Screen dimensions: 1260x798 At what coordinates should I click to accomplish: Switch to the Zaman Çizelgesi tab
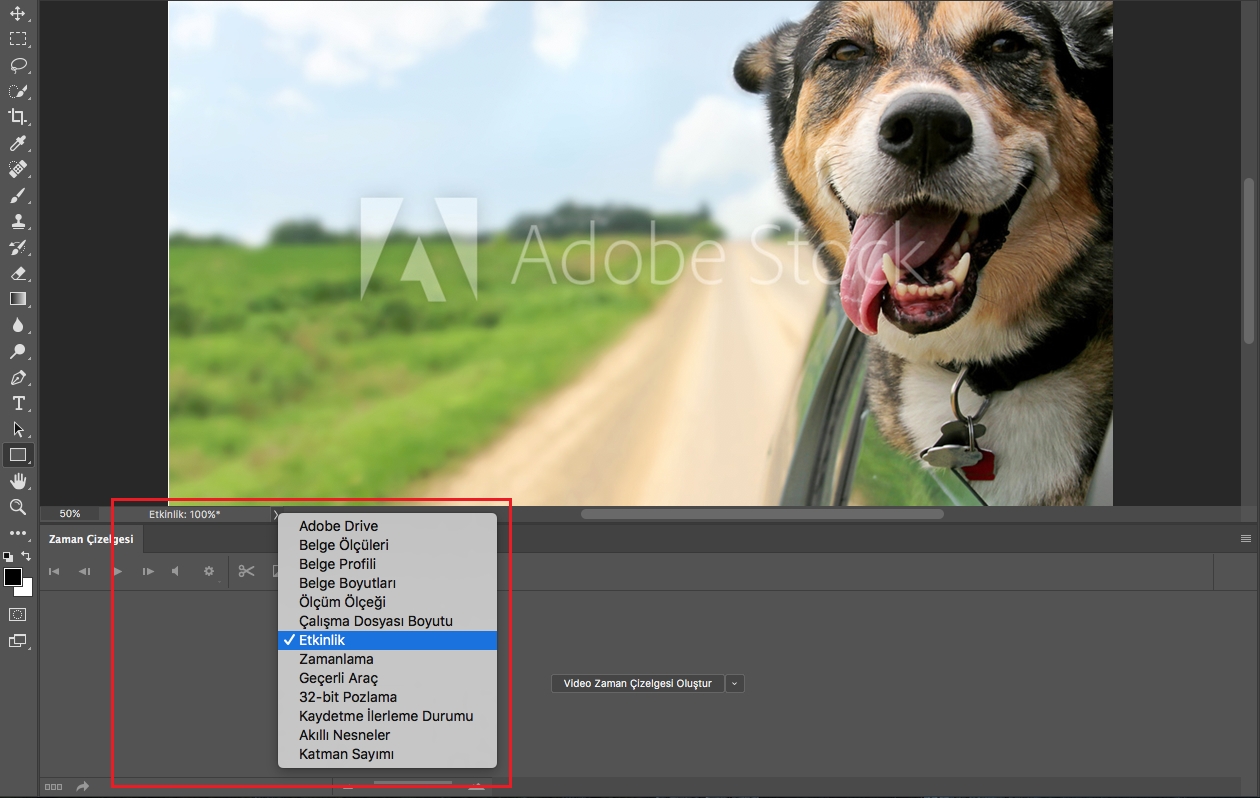click(91, 538)
